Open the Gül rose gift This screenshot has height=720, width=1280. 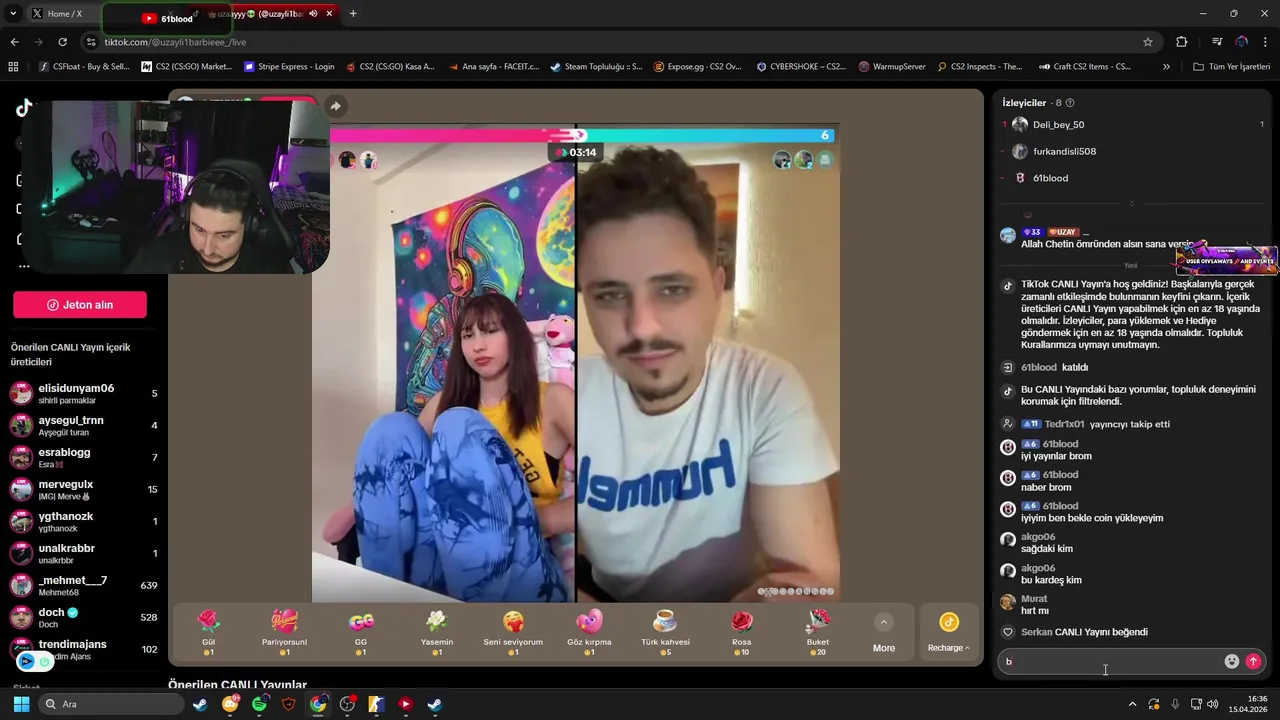208,632
